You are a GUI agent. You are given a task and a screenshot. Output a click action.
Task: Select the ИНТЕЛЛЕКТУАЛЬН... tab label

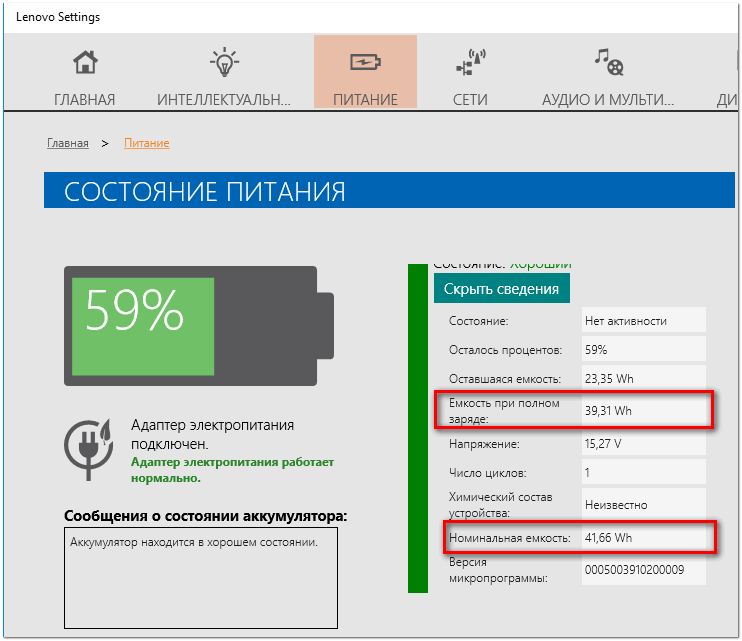224,100
